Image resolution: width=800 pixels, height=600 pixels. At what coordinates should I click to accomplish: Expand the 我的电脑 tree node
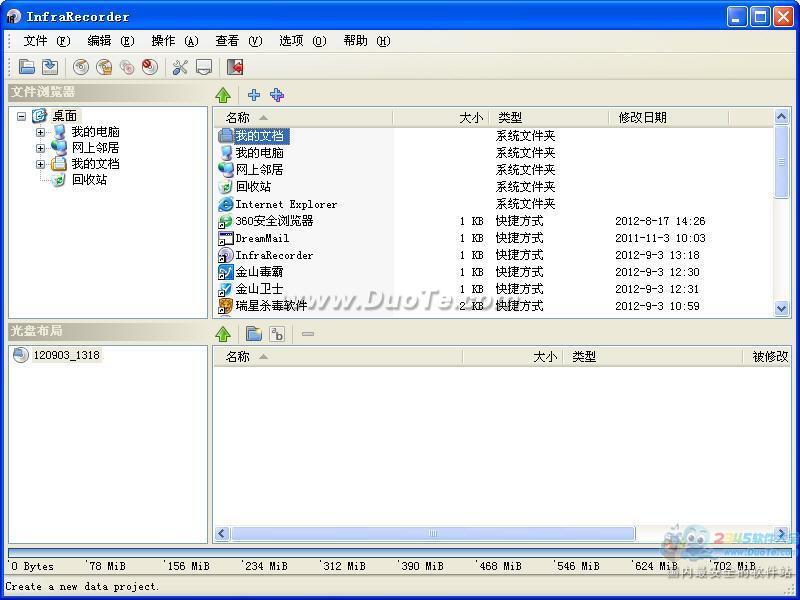(x=41, y=132)
